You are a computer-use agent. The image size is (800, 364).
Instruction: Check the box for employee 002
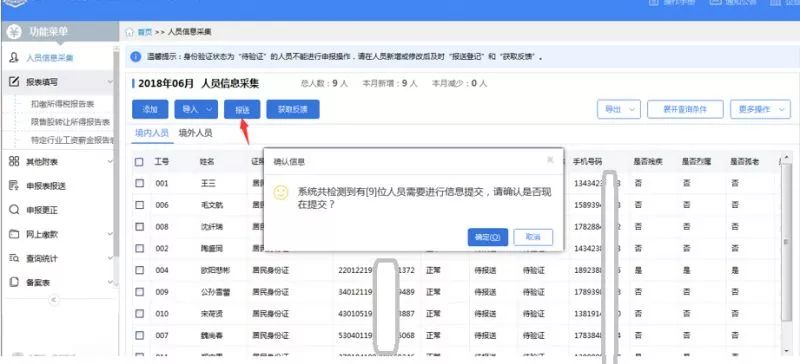pyautogui.click(x=139, y=248)
